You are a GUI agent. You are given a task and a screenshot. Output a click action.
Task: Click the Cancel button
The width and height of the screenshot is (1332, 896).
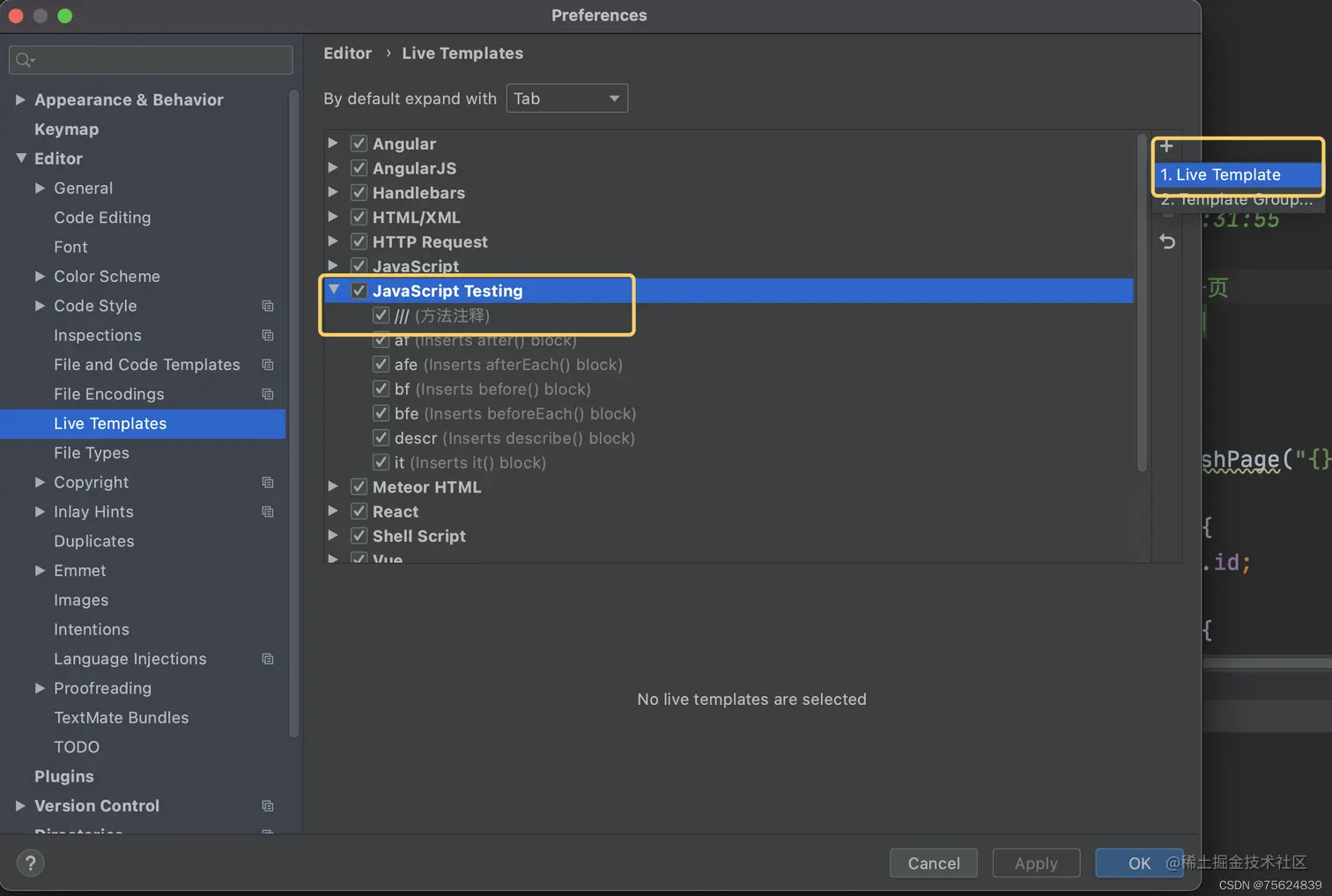point(934,863)
